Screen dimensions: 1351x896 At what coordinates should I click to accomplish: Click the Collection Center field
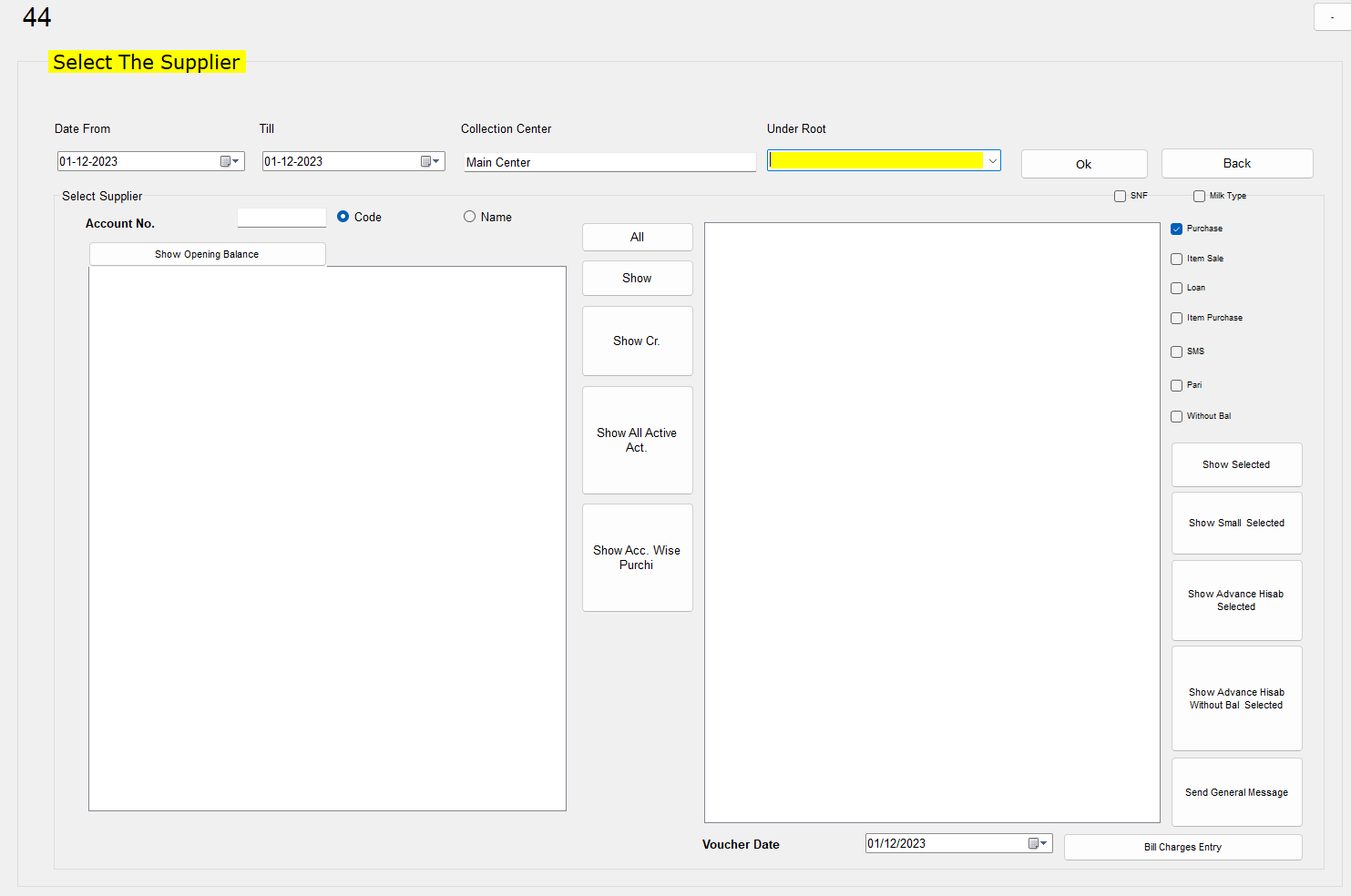pyautogui.click(x=609, y=162)
